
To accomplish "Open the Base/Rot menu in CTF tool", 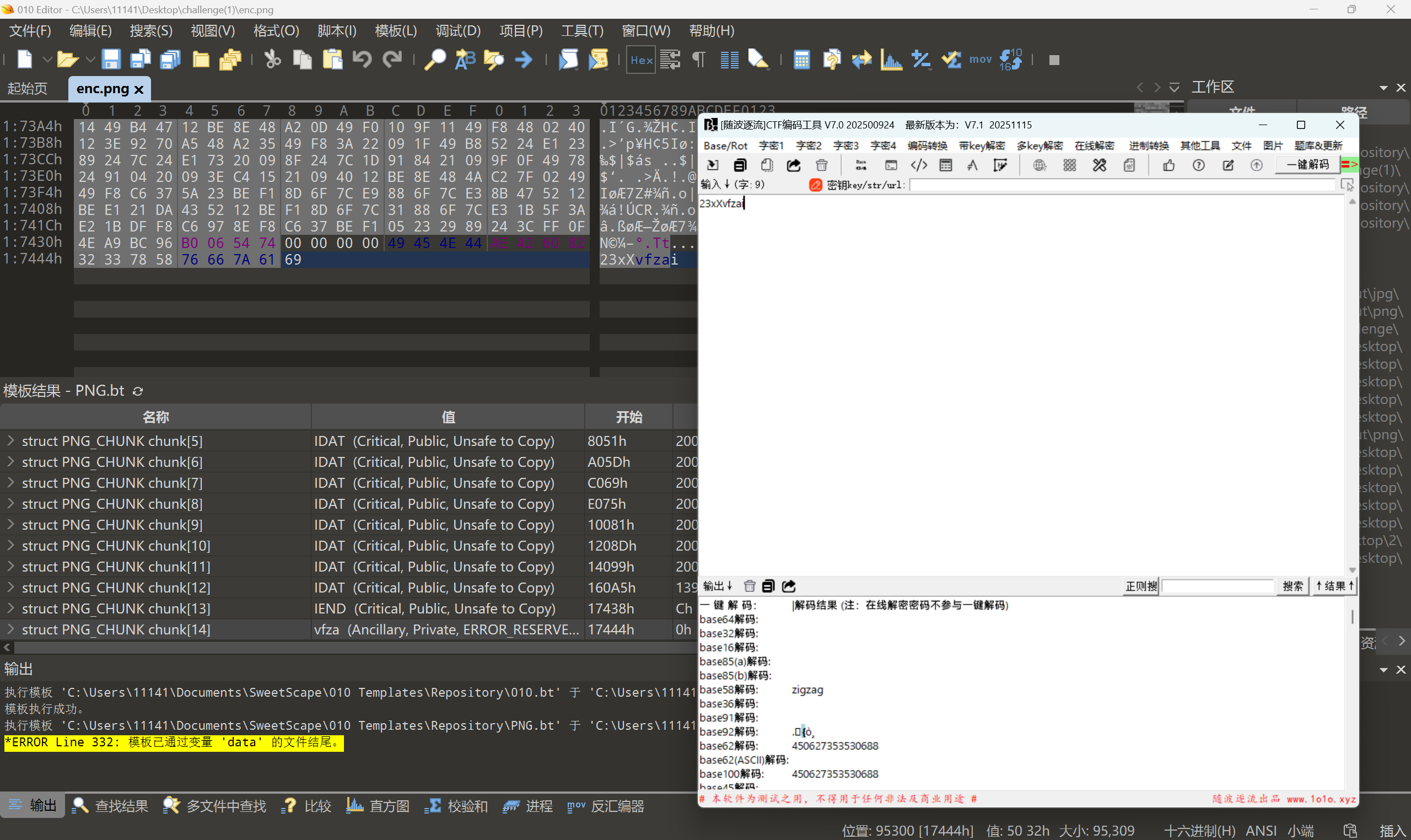I will [x=725, y=146].
